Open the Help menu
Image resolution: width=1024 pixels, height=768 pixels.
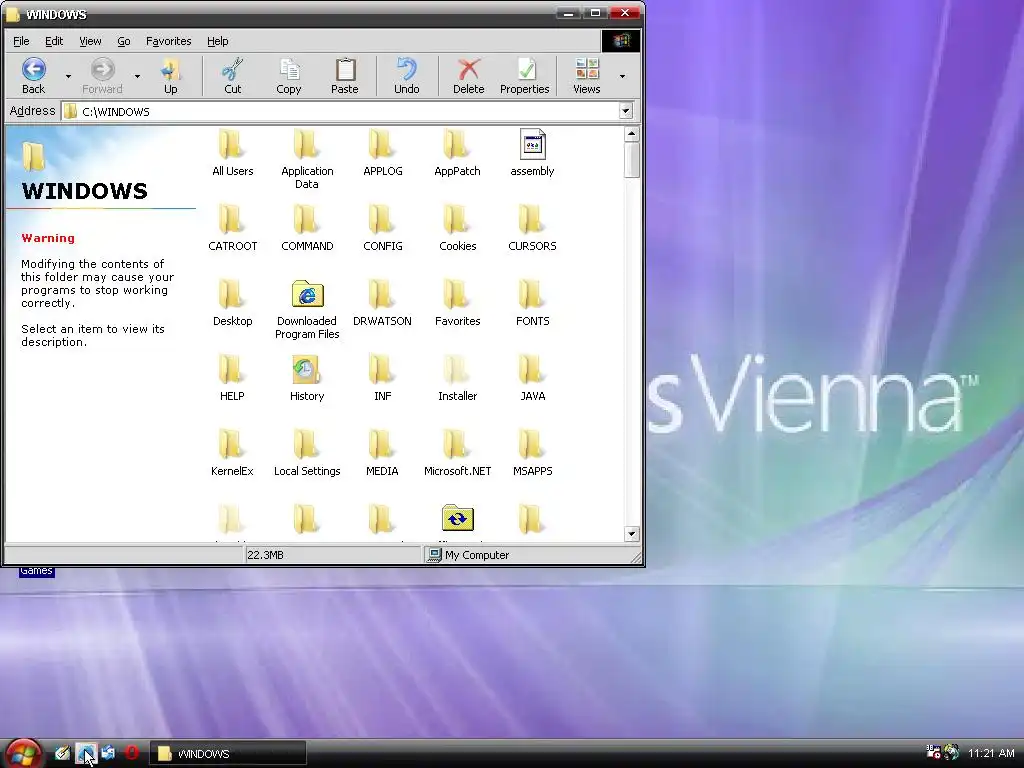pos(217,41)
